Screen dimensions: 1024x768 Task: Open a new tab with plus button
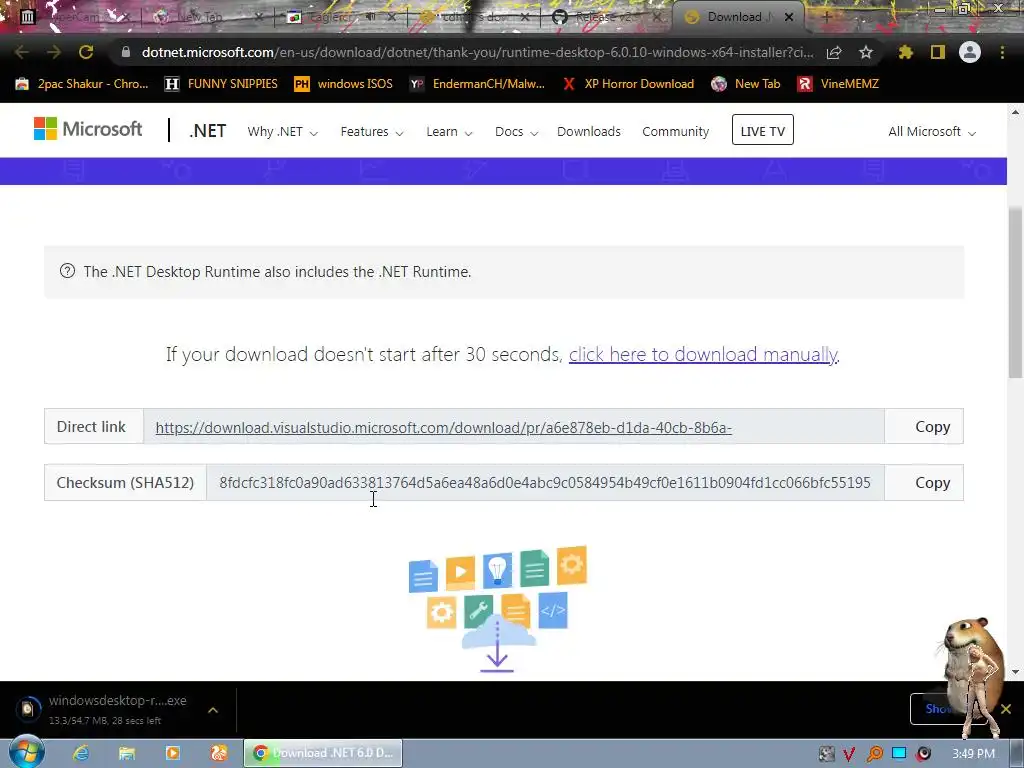tap(826, 17)
